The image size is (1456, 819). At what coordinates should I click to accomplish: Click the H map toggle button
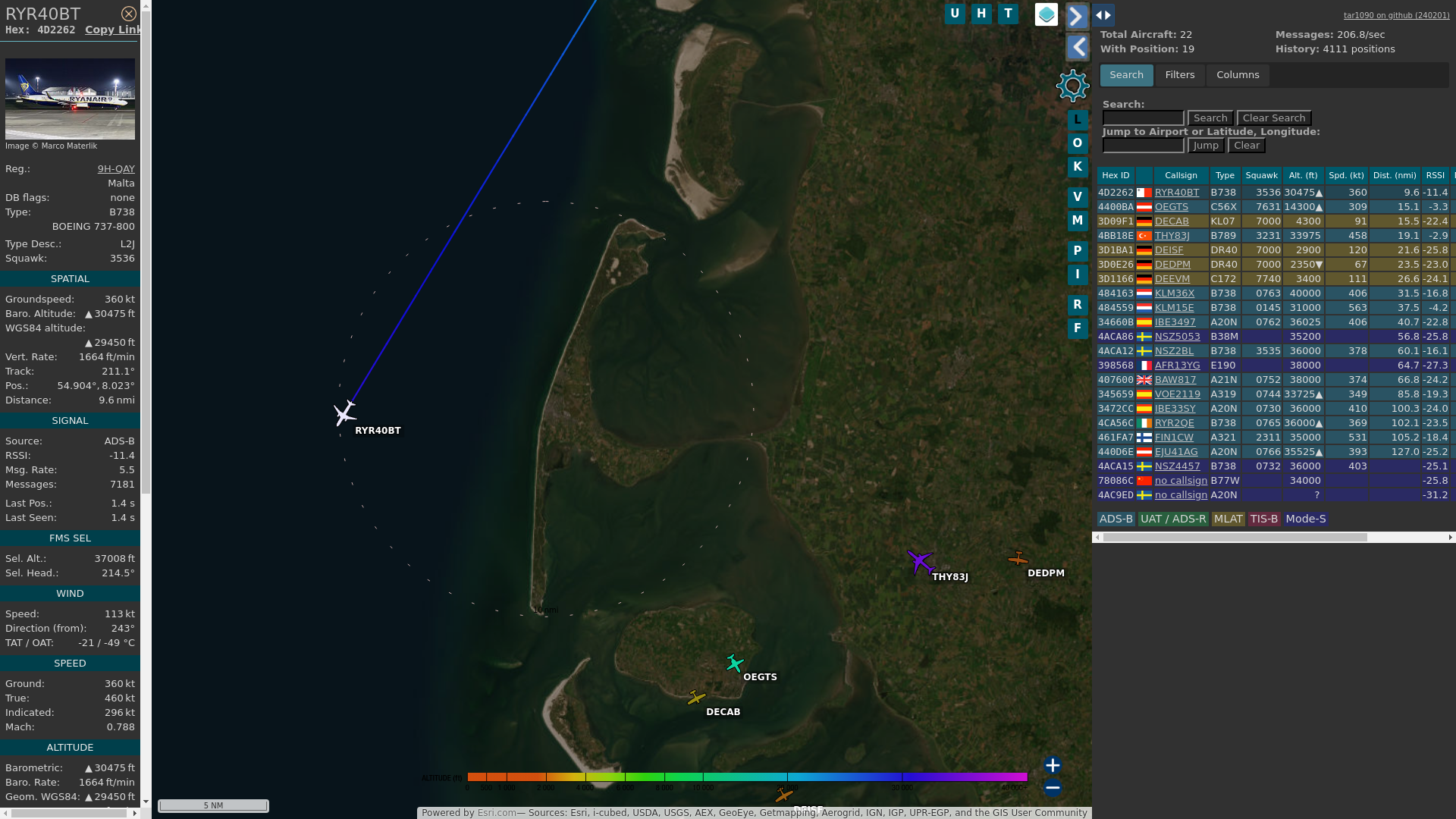pos(981,14)
